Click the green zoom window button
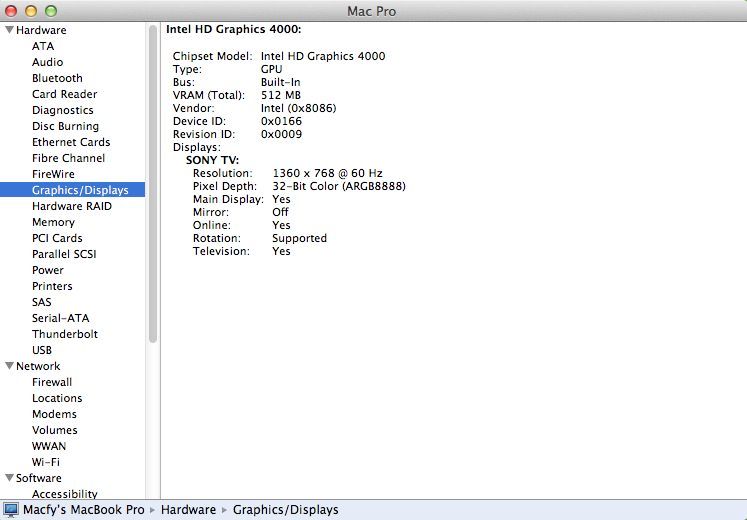Viewport: 747px width, 520px height. [51, 10]
